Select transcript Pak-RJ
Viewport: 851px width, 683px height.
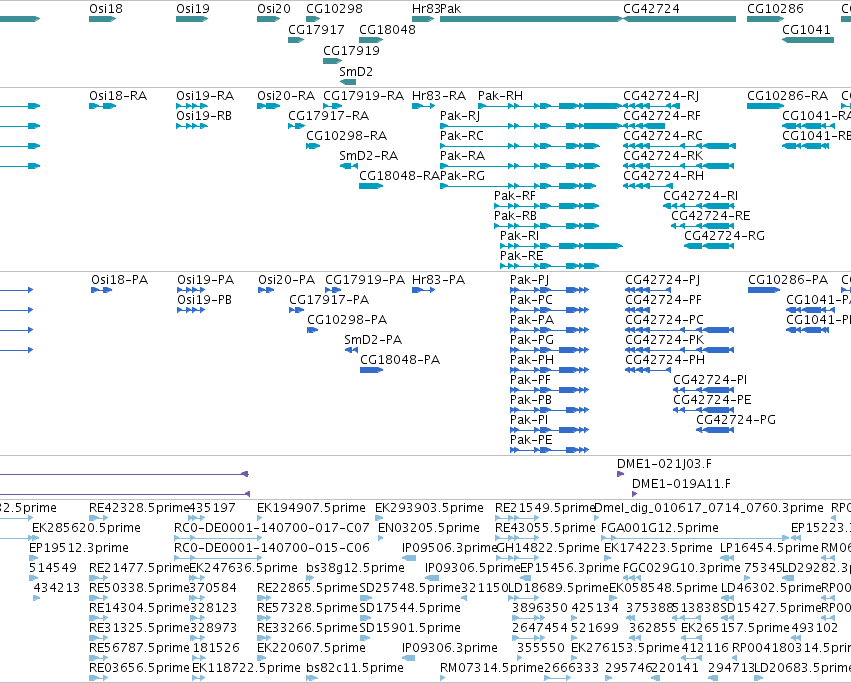460,116
